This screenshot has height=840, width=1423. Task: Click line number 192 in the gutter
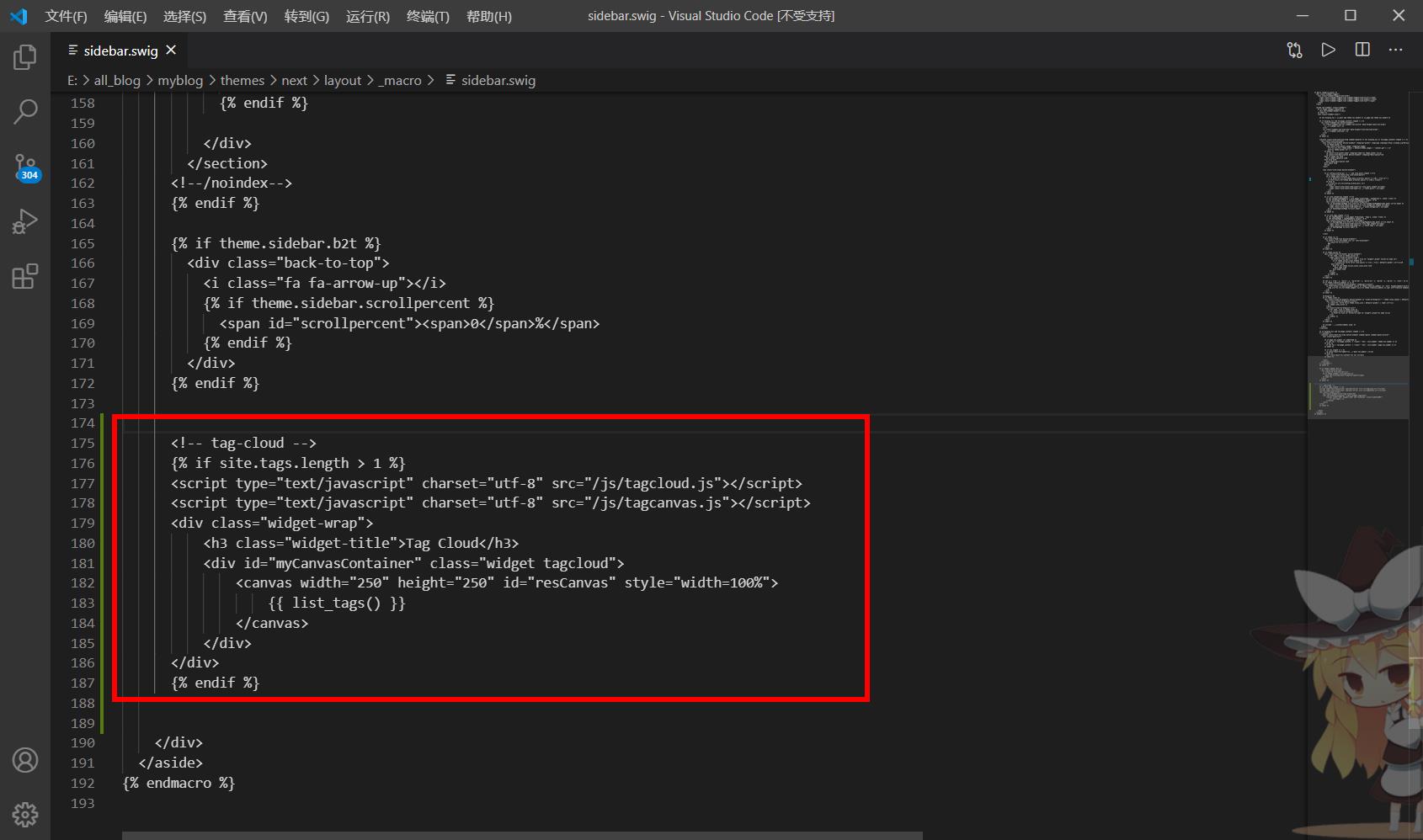point(83,783)
